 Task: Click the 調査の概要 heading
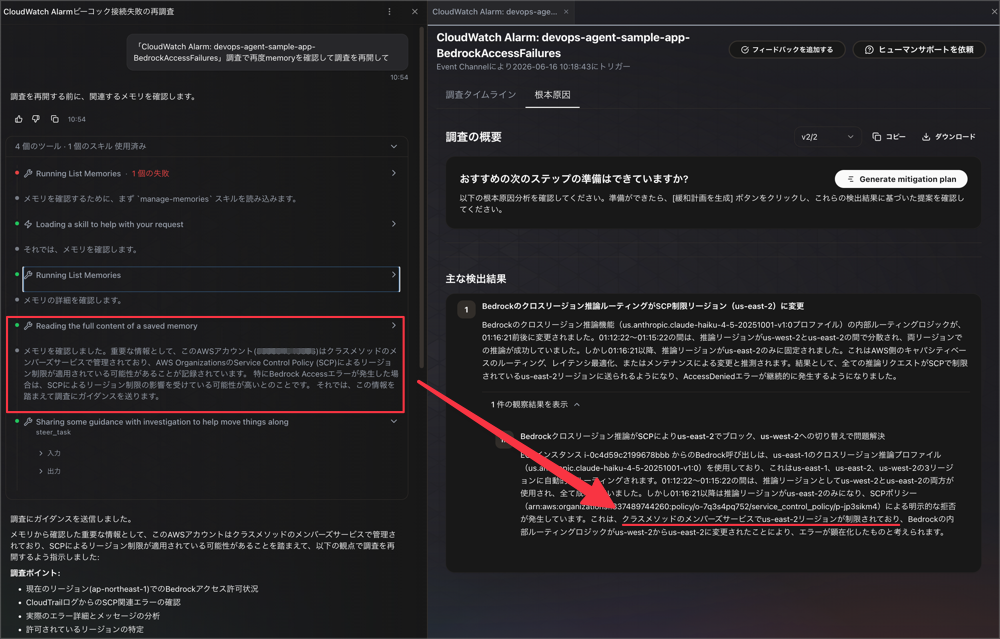pos(473,137)
